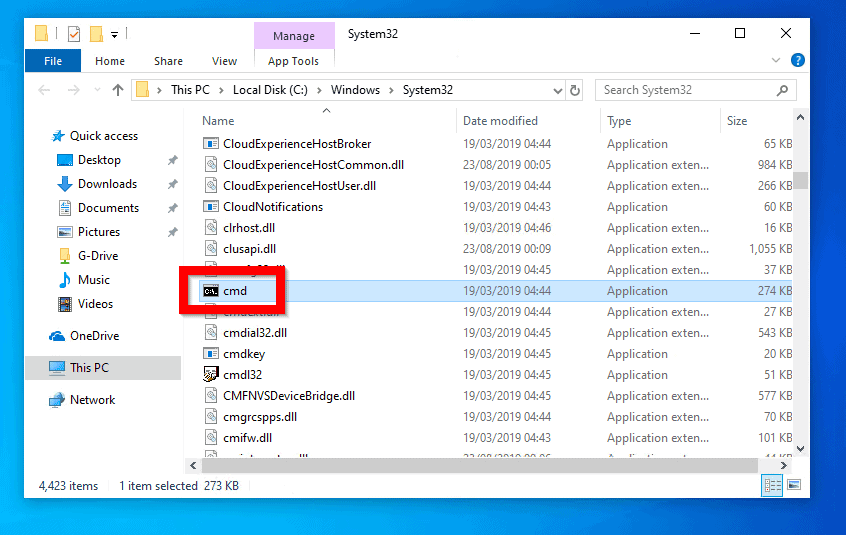Click the pin icon beside Documents
This screenshot has height=535, width=846.
pyautogui.click(x=173, y=208)
